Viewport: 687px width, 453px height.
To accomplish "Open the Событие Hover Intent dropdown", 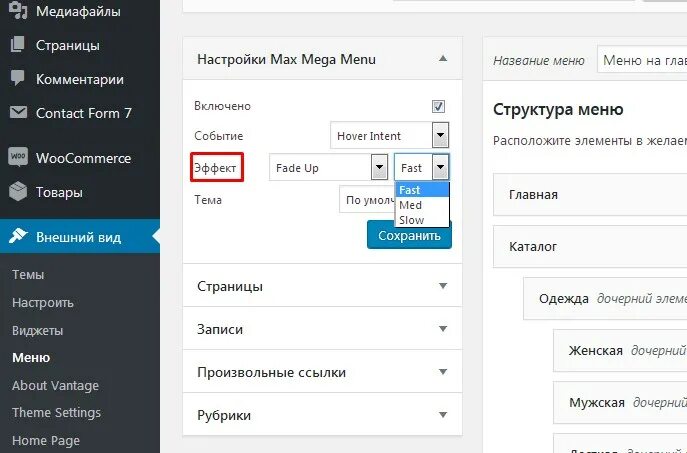I will [390, 135].
